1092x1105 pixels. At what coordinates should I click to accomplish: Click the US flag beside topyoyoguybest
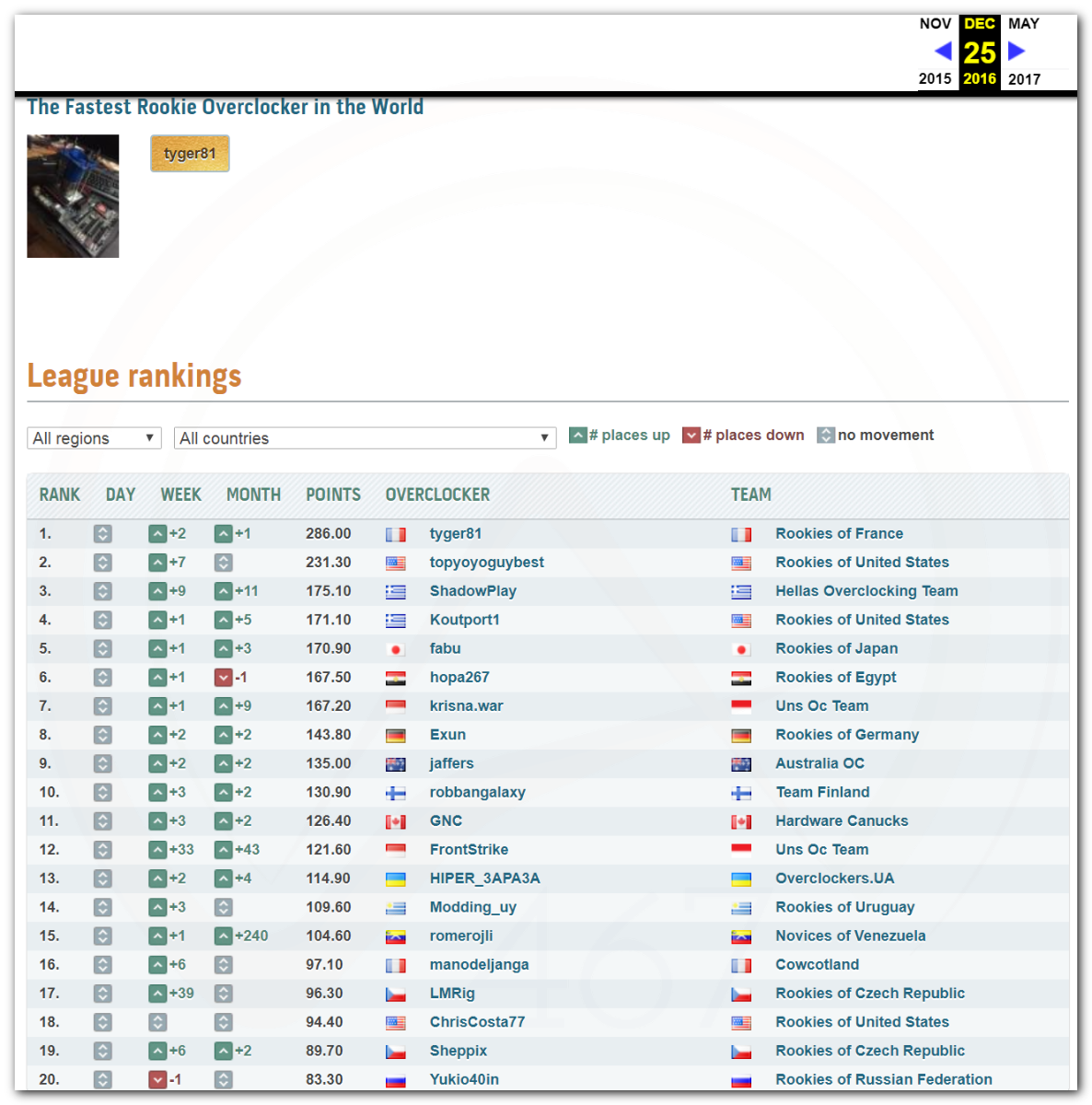point(396,563)
